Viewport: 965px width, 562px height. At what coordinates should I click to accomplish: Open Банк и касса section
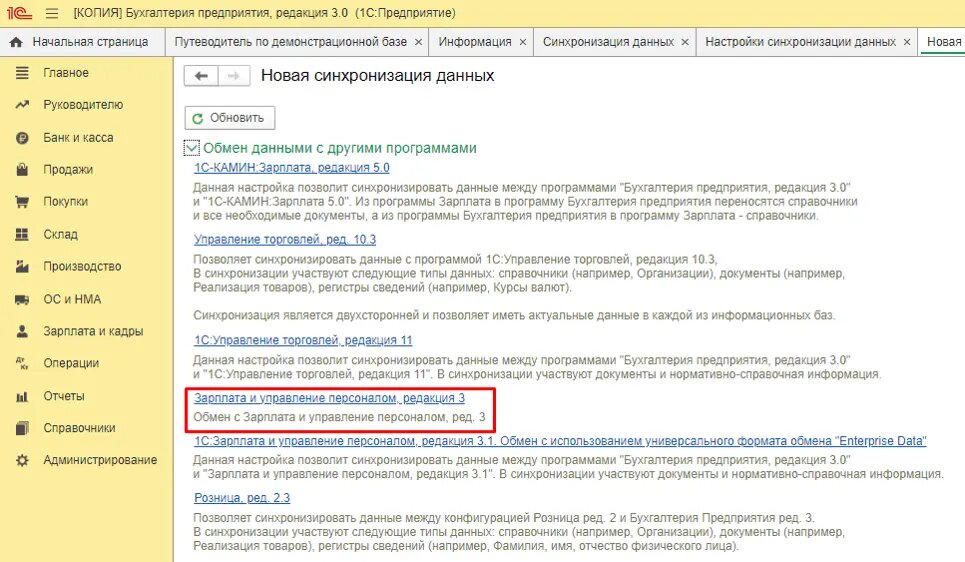78,137
